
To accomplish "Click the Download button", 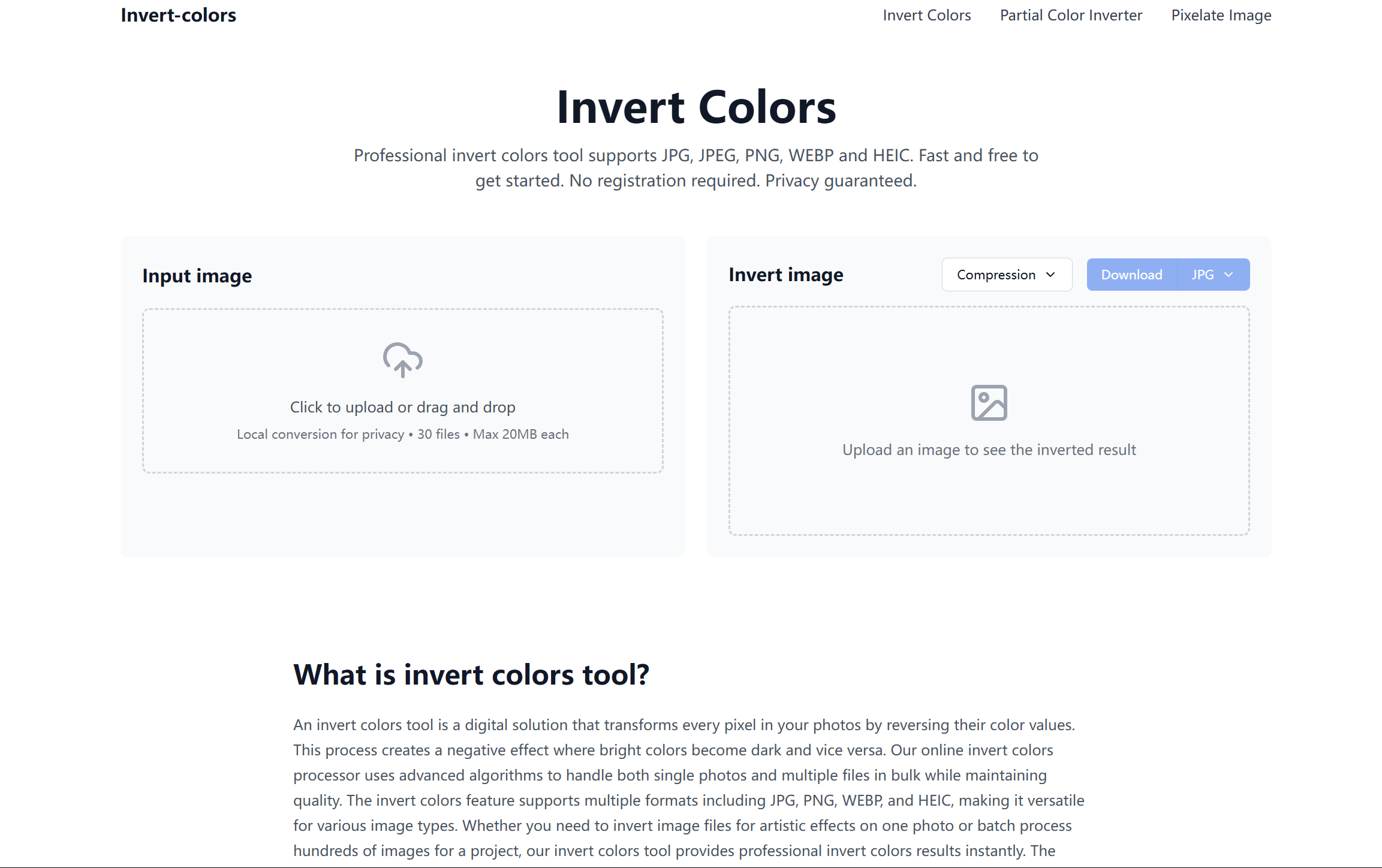I will 1131,274.
